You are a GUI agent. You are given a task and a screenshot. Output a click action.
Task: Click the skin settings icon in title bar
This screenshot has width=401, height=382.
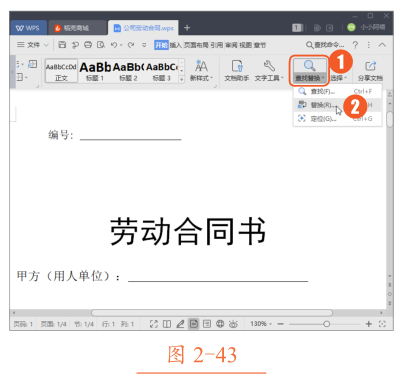tap(317, 28)
